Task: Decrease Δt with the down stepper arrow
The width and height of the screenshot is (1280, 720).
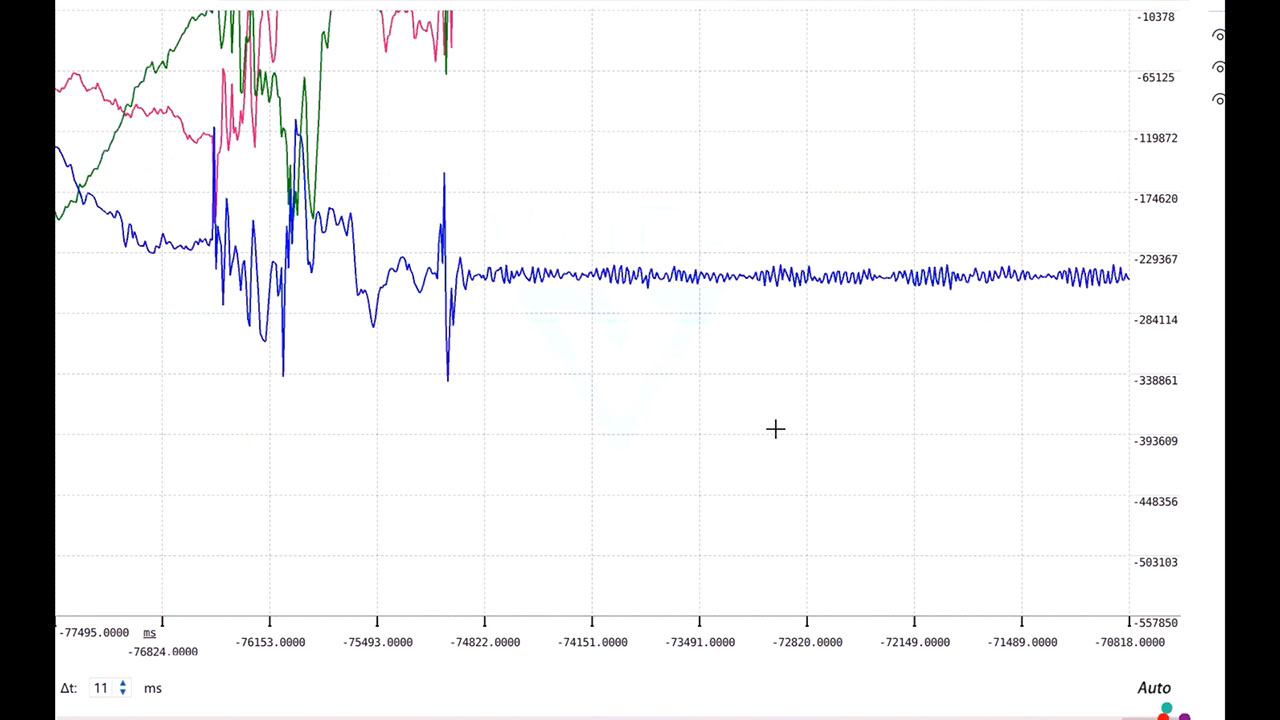Action: 123,692
